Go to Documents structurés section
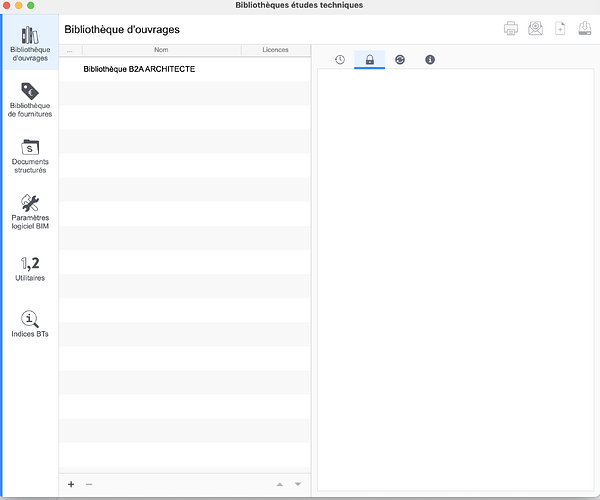The image size is (600, 500). tap(30, 155)
